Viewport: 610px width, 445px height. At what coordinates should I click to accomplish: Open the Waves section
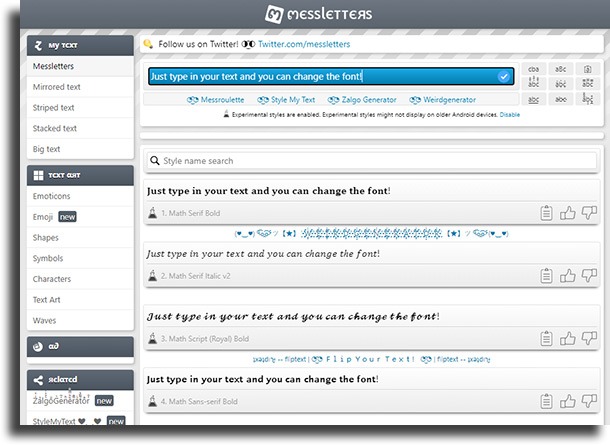[x=80, y=320]
